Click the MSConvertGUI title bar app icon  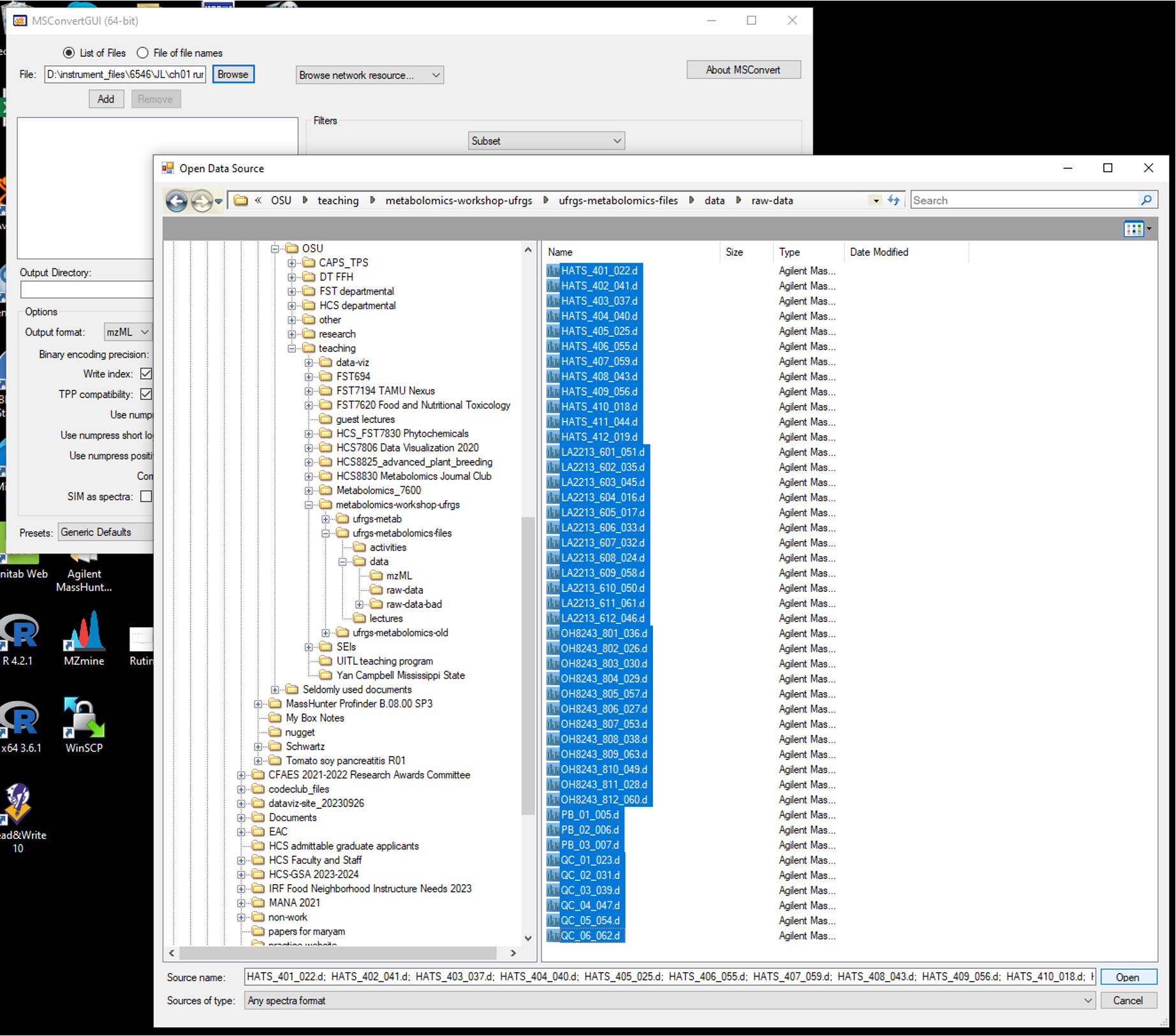20,20
